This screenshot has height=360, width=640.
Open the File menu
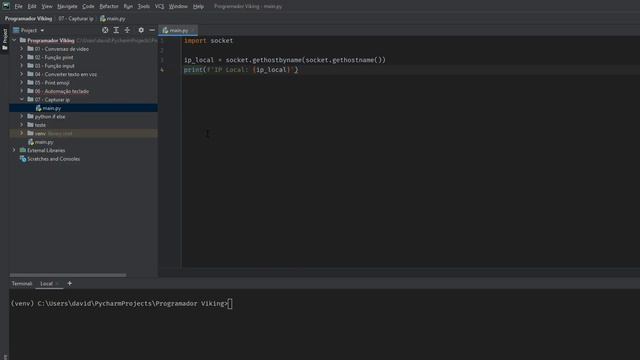[x=18, y=7]
